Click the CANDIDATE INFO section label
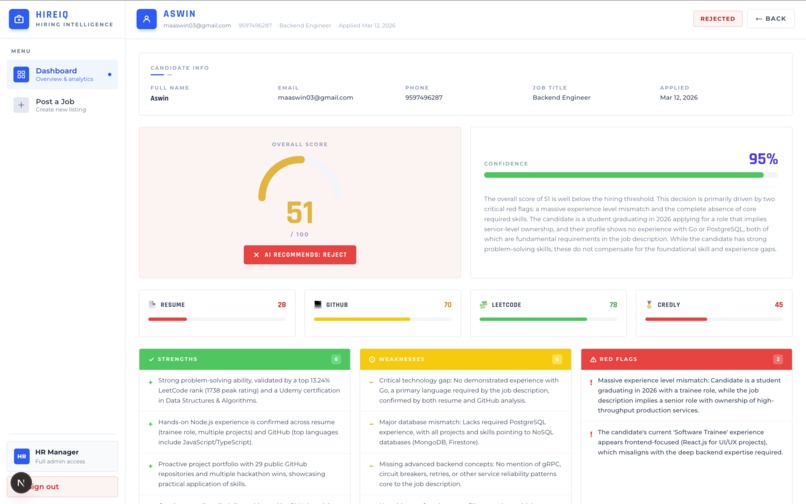The height and width of the screenshot is (504, 806). pos(179,68)
